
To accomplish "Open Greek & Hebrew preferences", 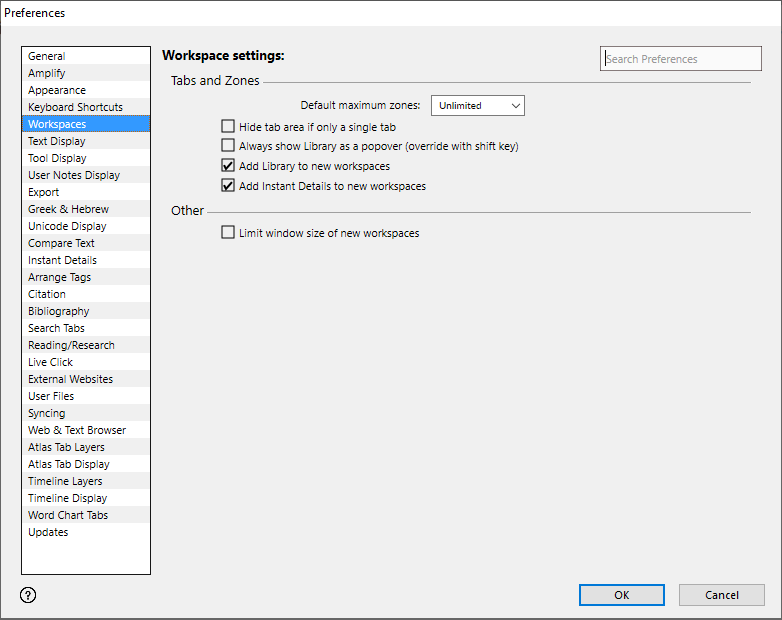I will 68,209.
